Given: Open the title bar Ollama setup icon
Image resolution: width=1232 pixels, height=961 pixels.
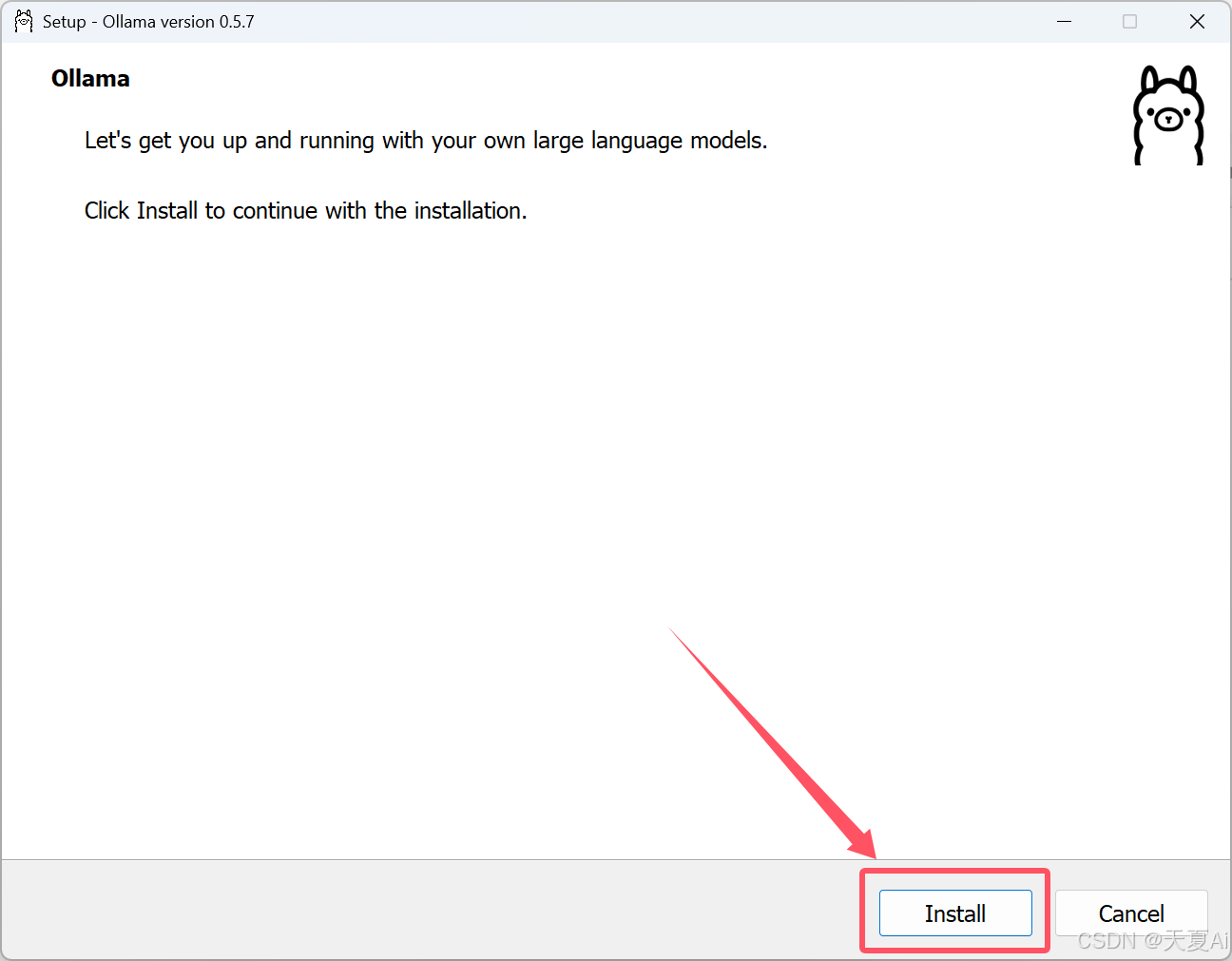Looking at the screenshot, I should coord(24,21).
